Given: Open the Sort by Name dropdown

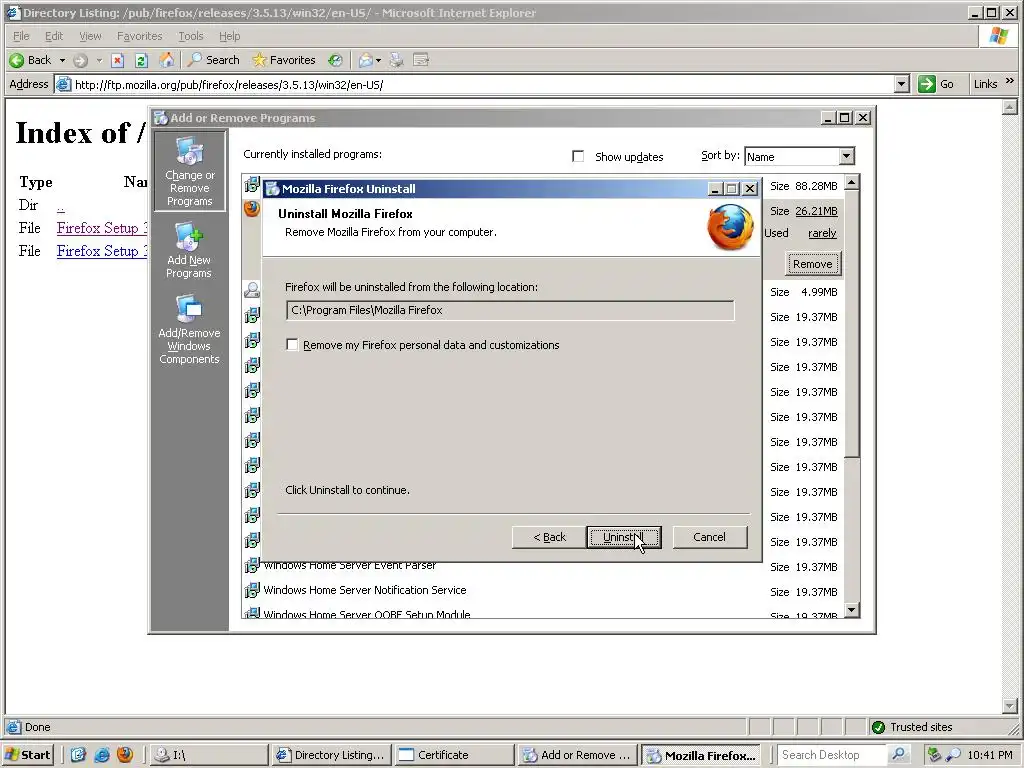Looking at the screenshot, I should tap(846, 156).
